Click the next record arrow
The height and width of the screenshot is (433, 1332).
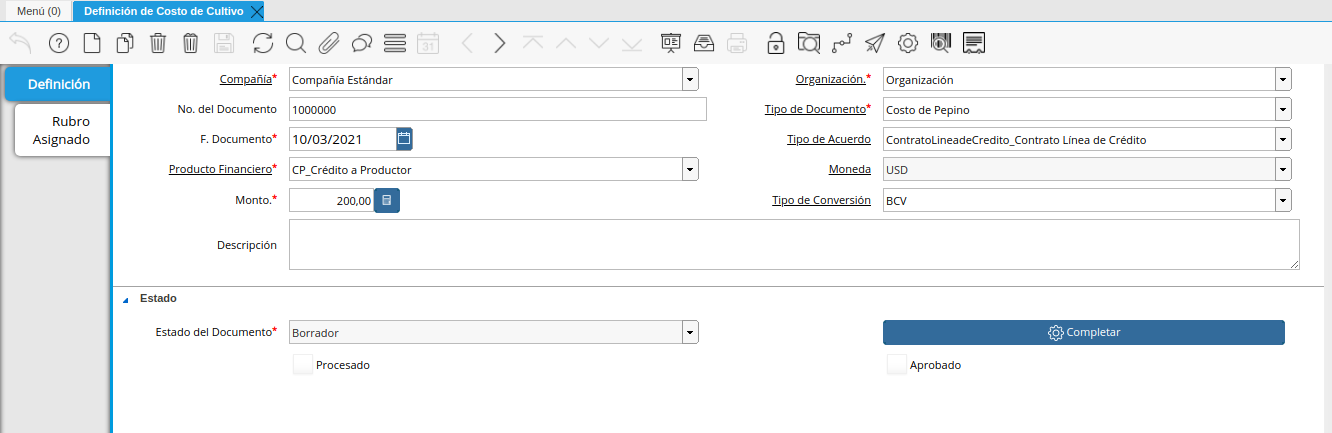[x=500, y=43]
